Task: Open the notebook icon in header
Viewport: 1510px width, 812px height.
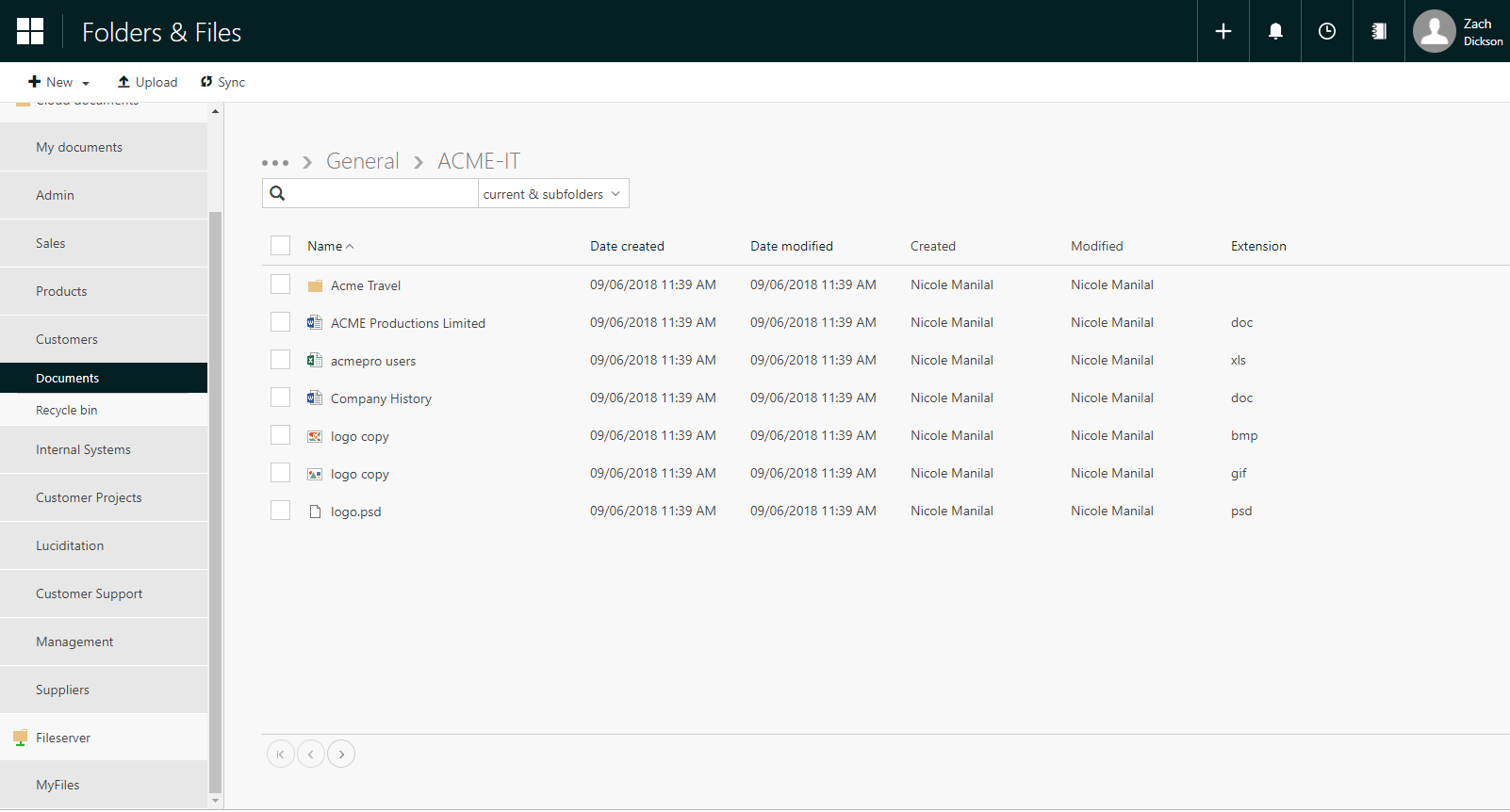Action: coord(1378,31)
